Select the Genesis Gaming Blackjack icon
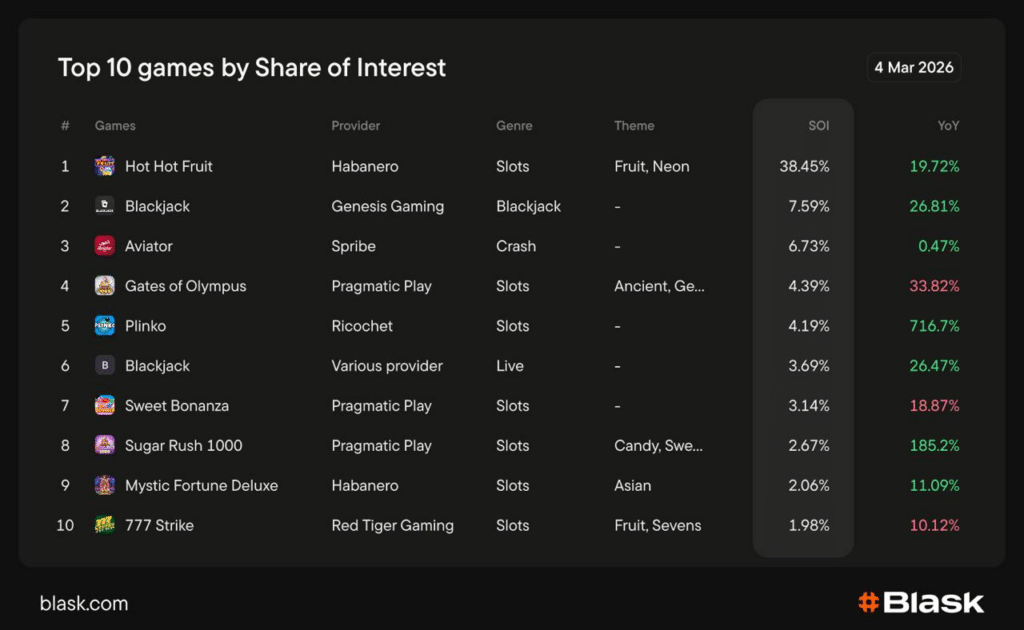Screen dimensions: 1024x630 pyautogui.click(x=104, y=206)
